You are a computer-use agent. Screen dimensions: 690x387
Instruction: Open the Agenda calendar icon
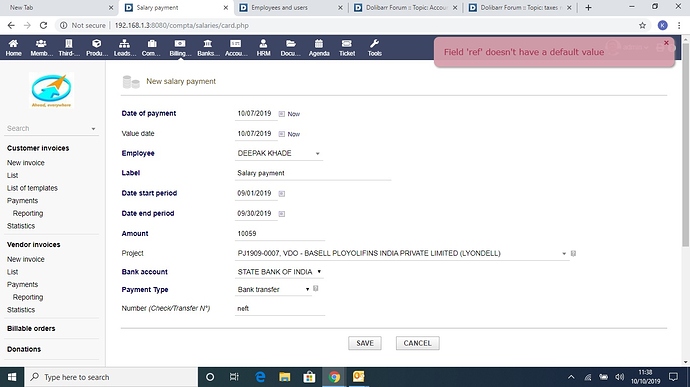[319, 44]
